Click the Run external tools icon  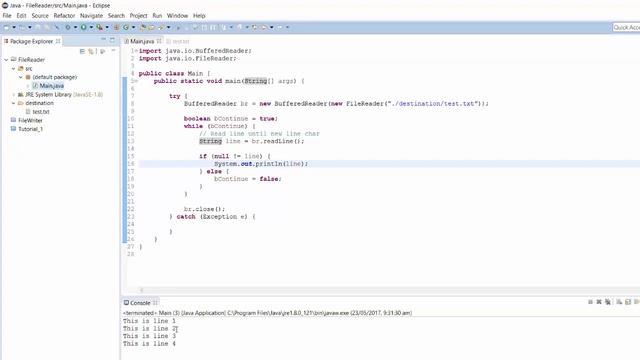[x=99, y=27]
